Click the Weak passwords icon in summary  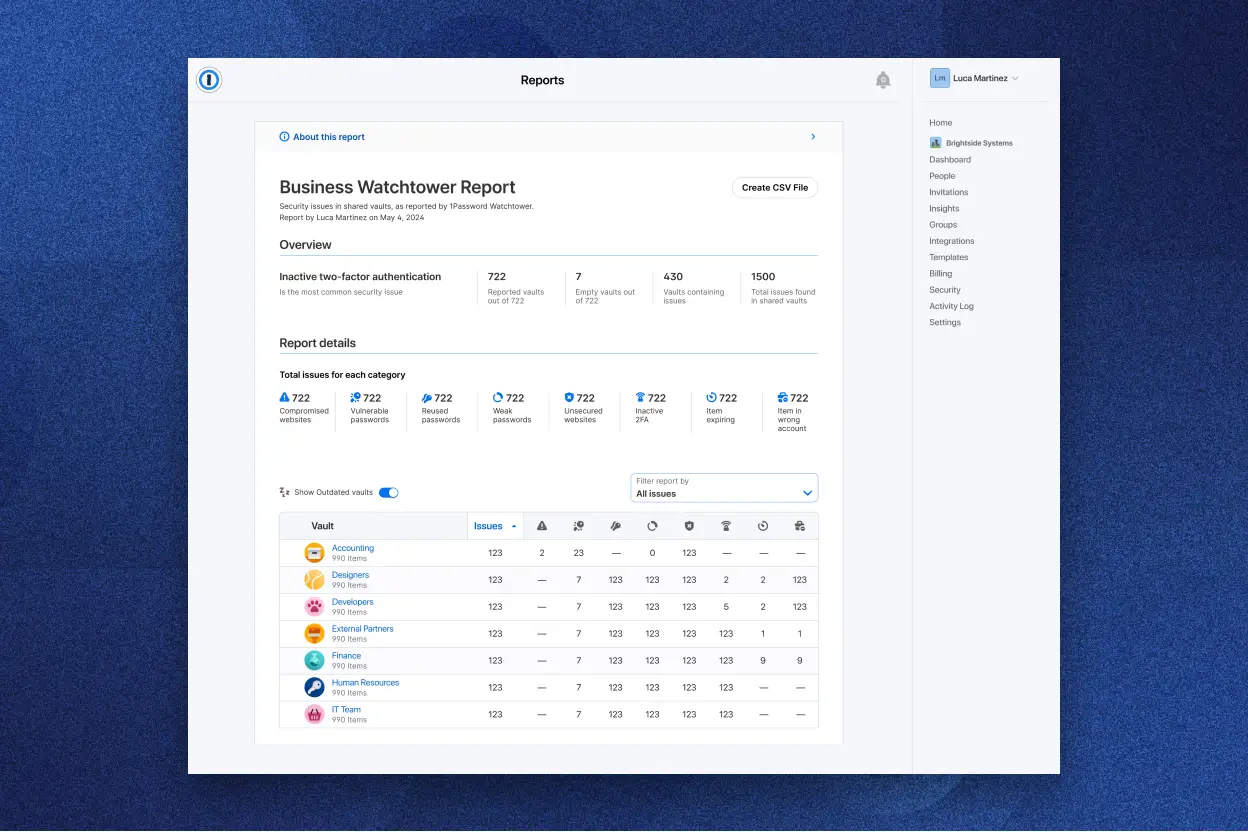point(498,397)
